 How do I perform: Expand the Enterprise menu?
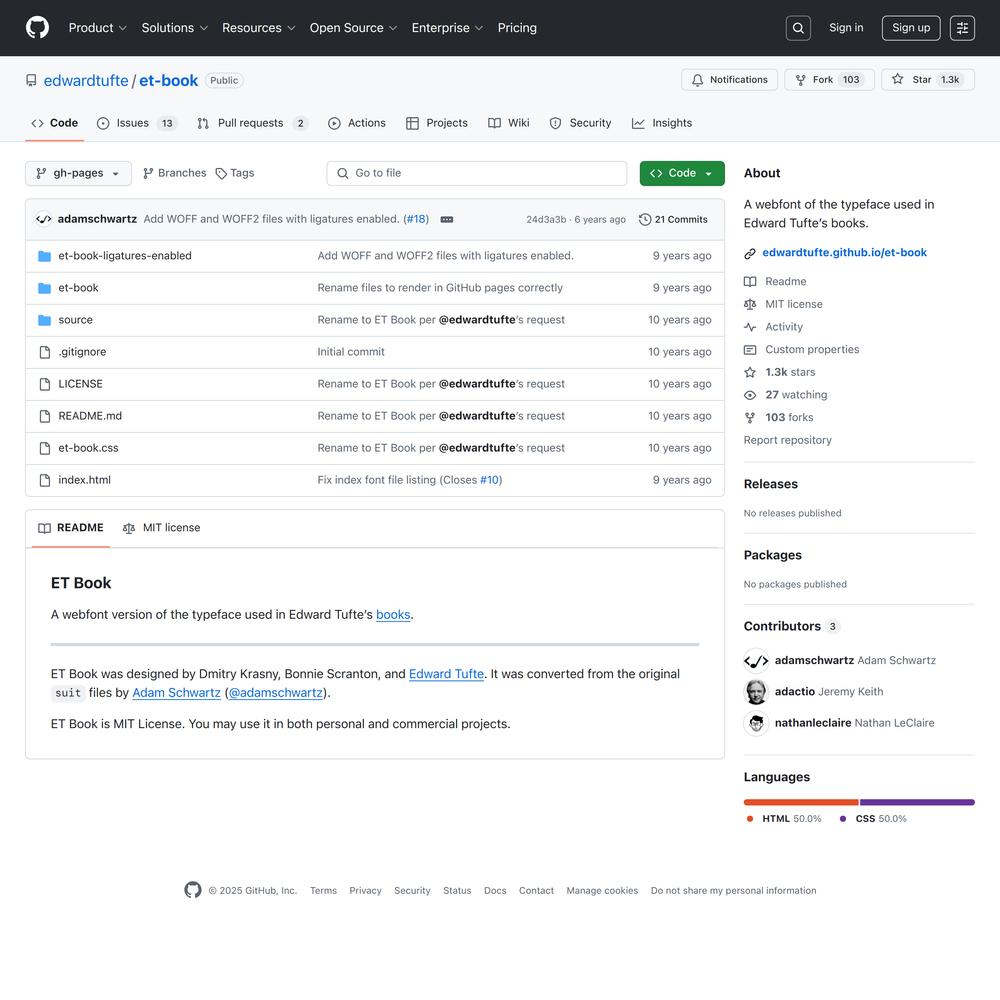447,28
